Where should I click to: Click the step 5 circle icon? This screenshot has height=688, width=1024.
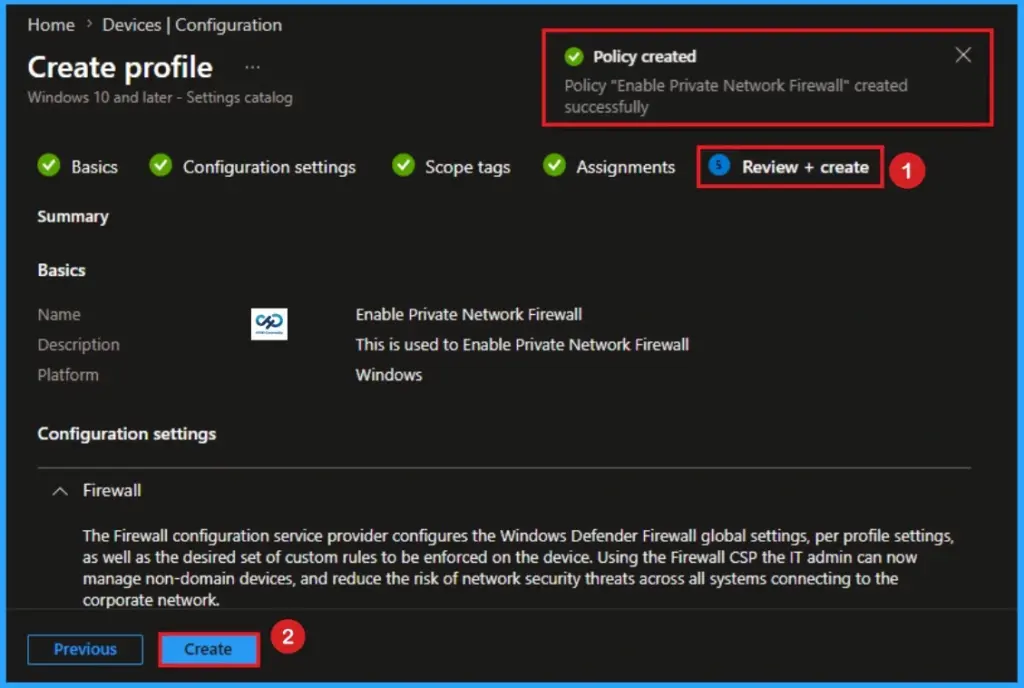click(x=718, y=166)
